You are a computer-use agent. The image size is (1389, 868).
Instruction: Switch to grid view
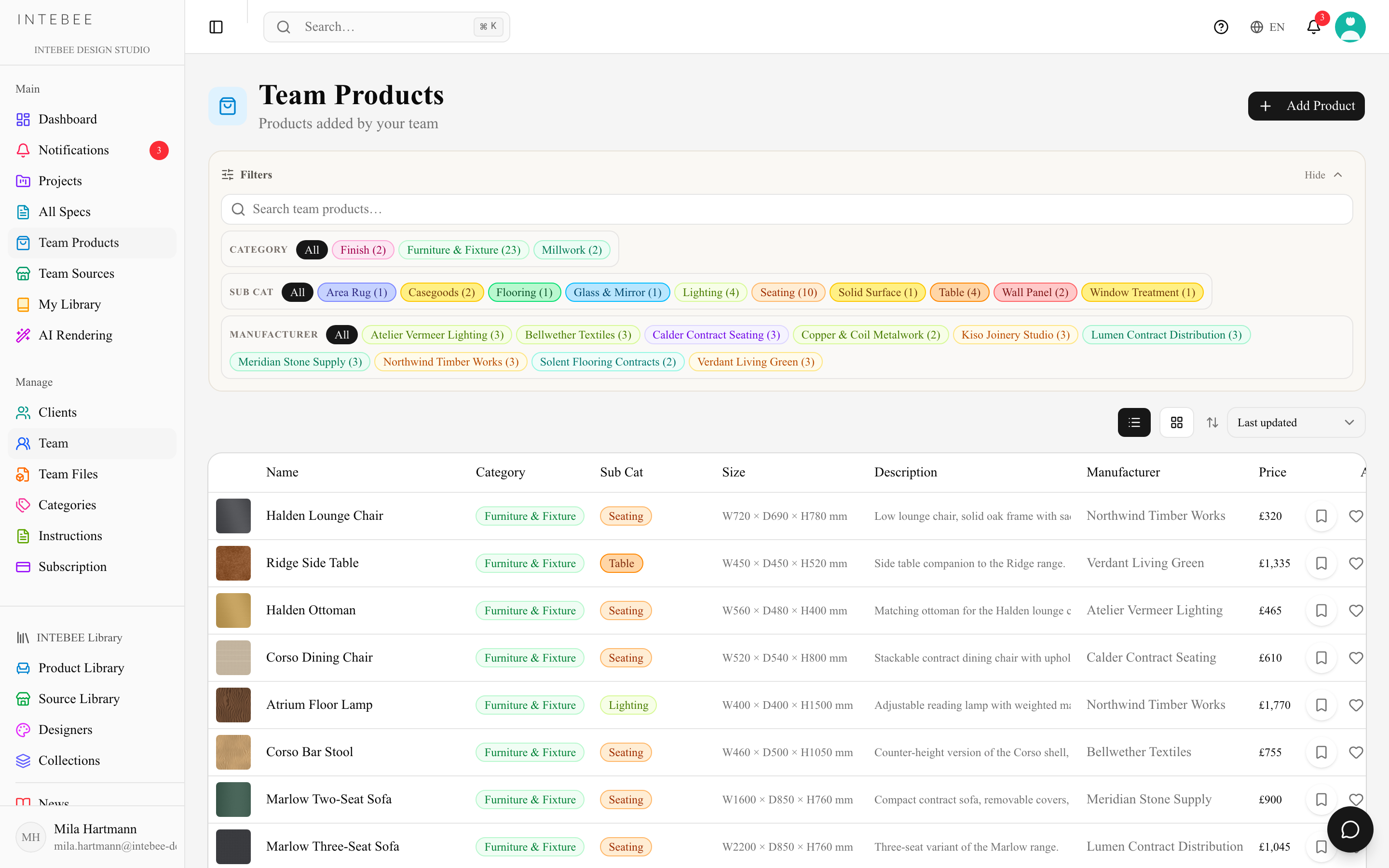pos(1176,422)
